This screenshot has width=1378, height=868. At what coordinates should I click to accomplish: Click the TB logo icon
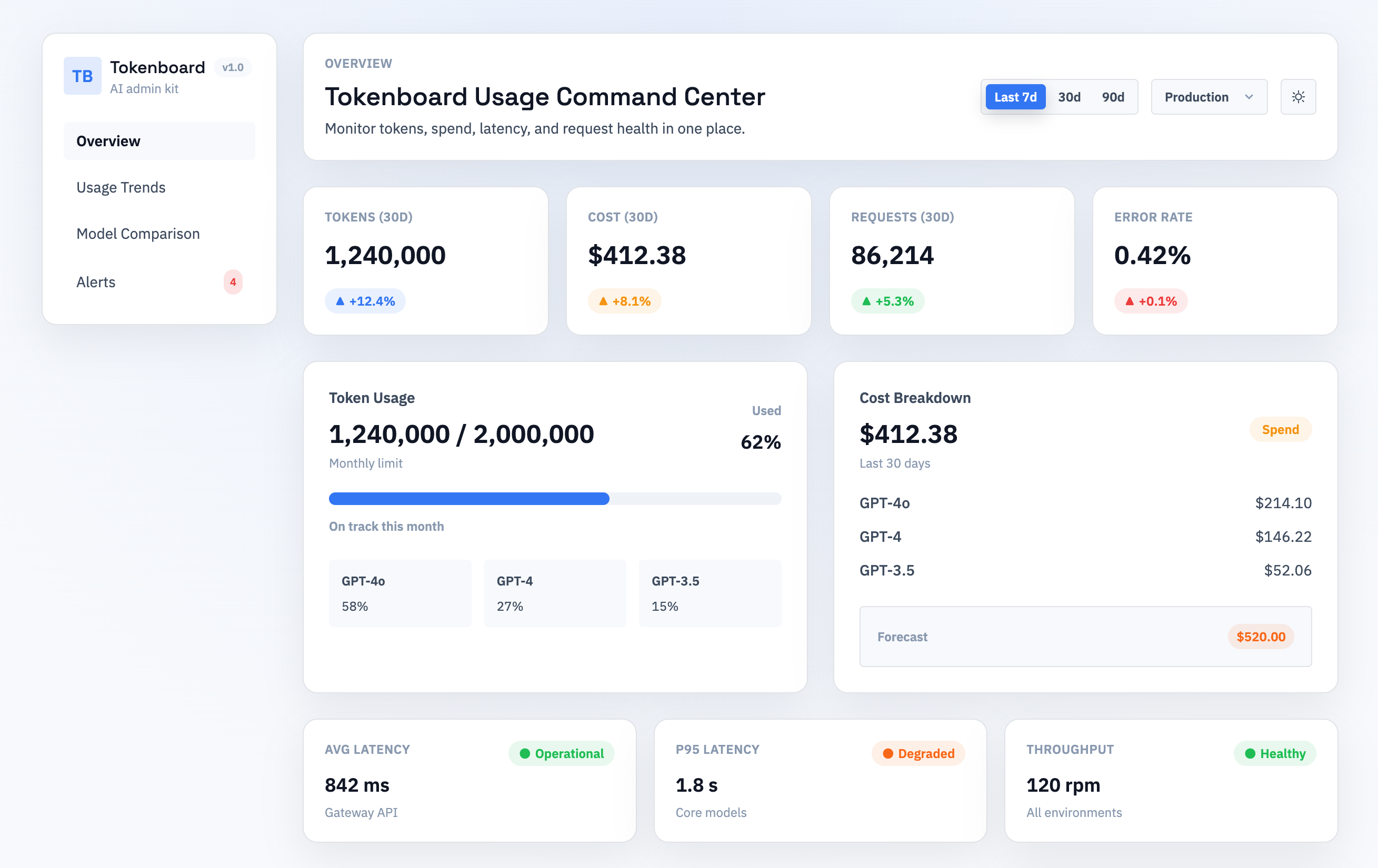[x=83, y=75]
